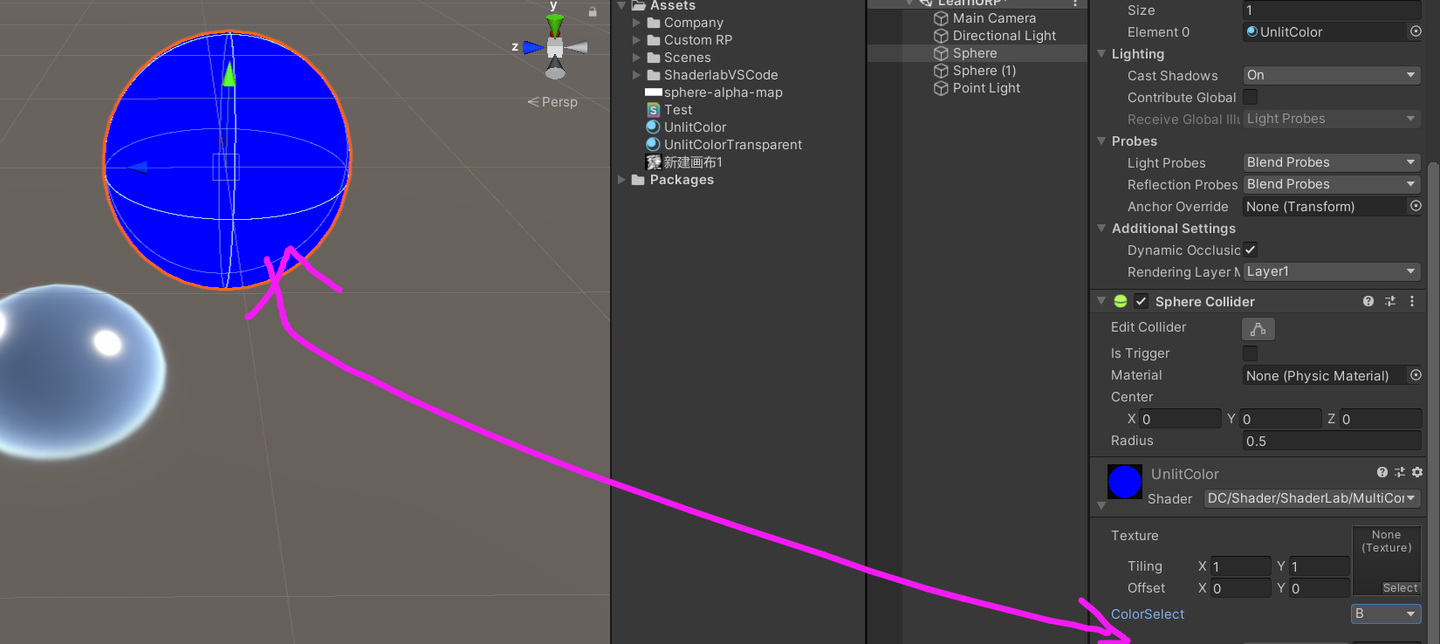Screen dimensions: 1440x644
Task: Click Select on the empty Texture slot
Action: pyautogui.click(x=1403, y=588)
